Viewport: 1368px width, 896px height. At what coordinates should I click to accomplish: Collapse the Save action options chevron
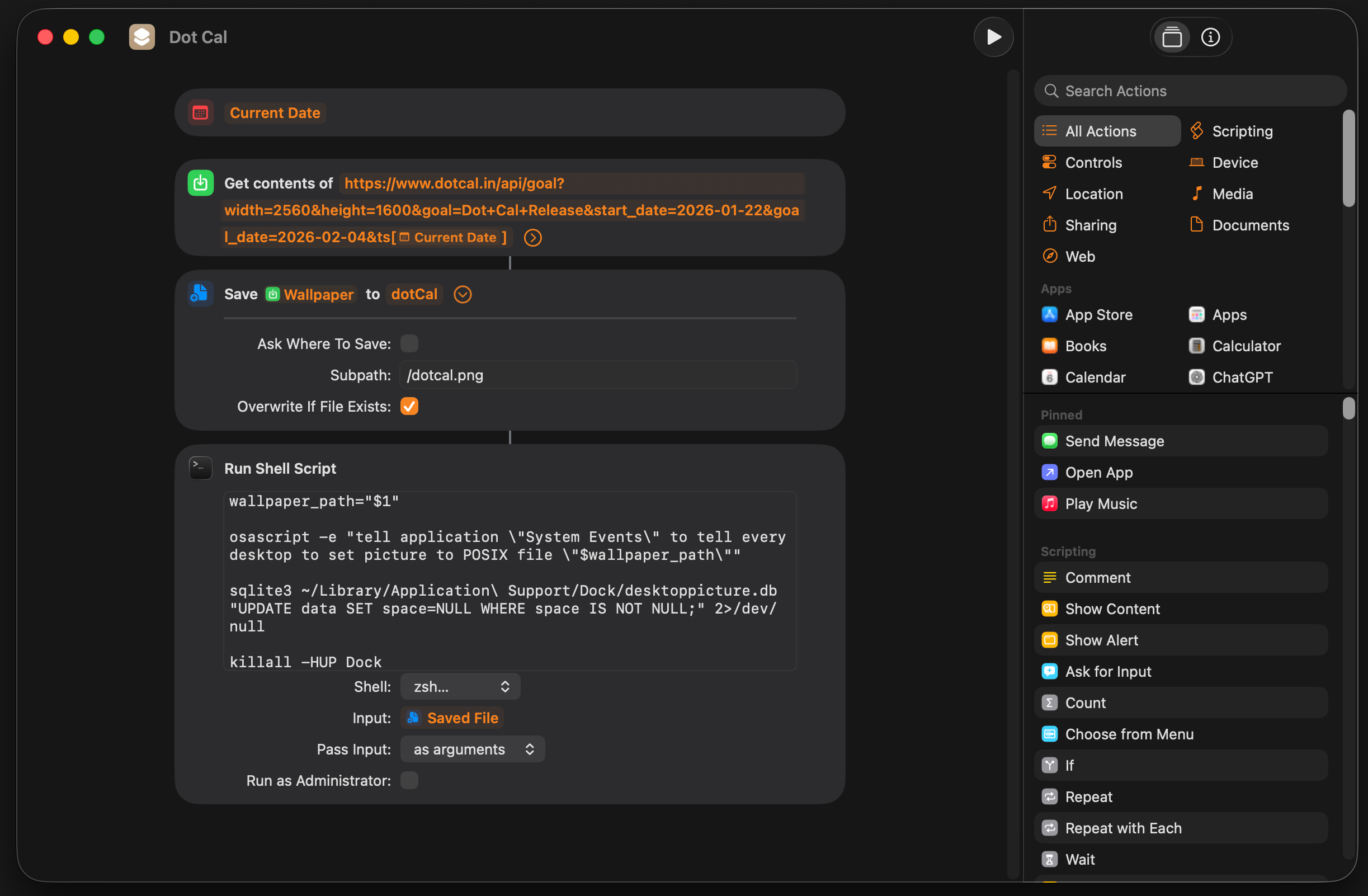pyautogui.click(x=462, y=294)
